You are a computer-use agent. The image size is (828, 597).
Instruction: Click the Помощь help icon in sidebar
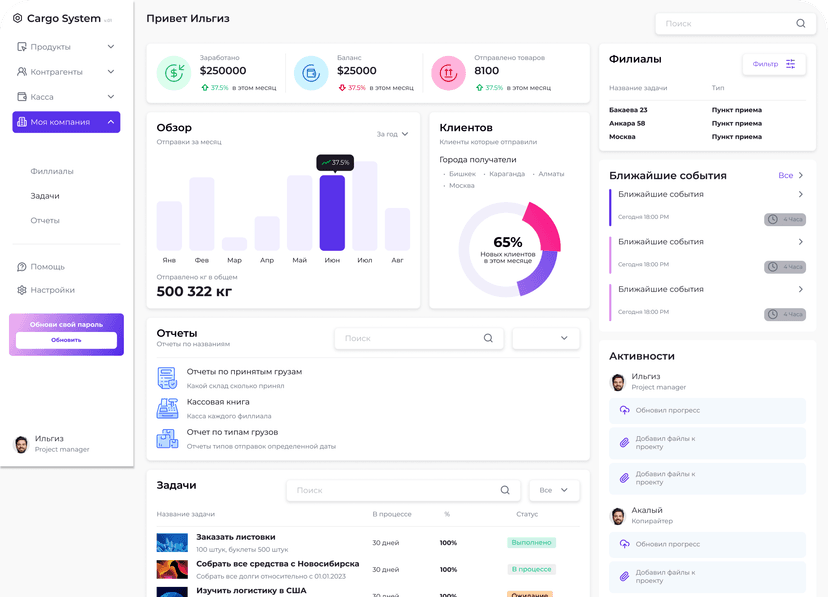[x=22, y=267]
